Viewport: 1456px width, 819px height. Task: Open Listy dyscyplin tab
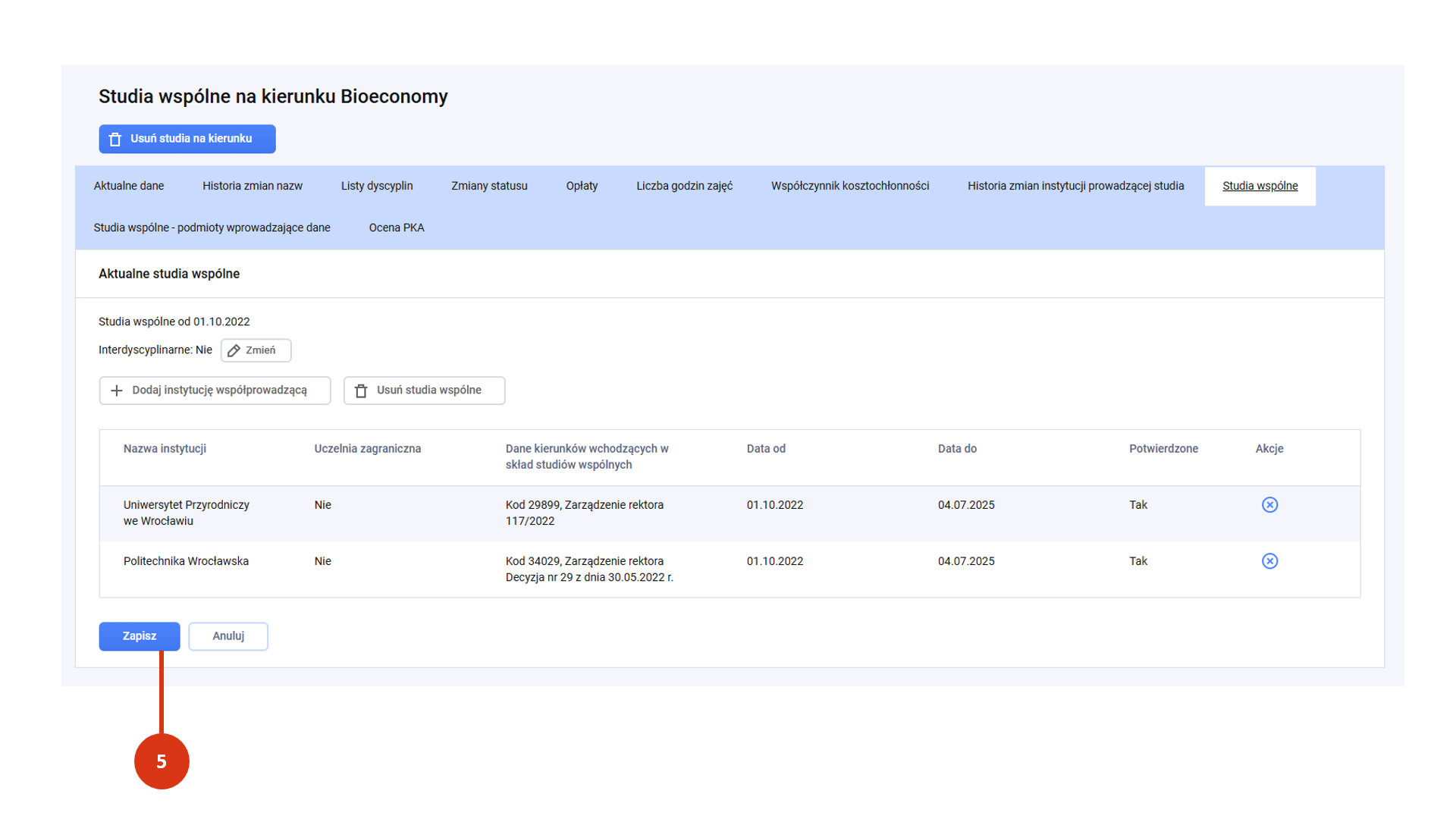click(x=377, y=186)
